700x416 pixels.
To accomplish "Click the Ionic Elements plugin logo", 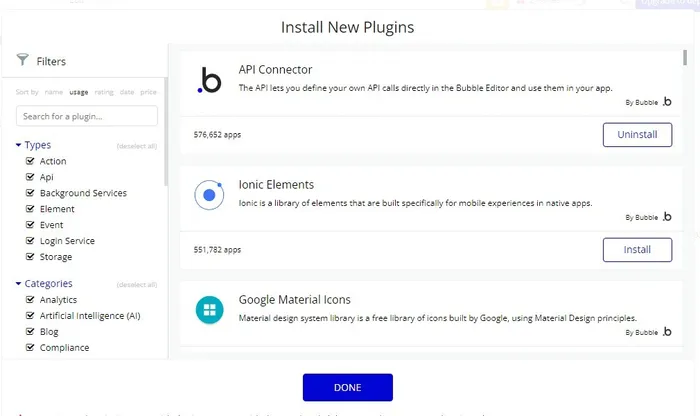I will [x=210, y=195].
